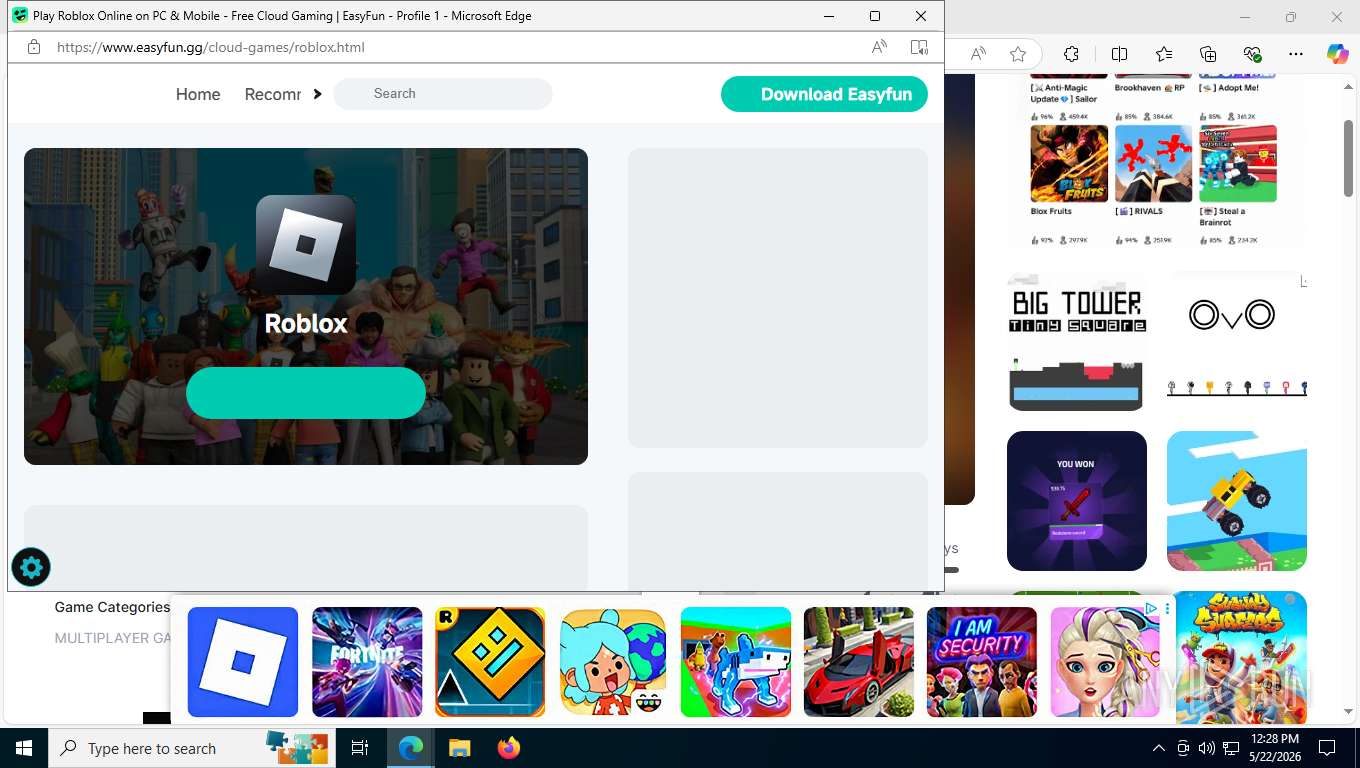Open the Windows Start menu

click(x=23, y=748)
